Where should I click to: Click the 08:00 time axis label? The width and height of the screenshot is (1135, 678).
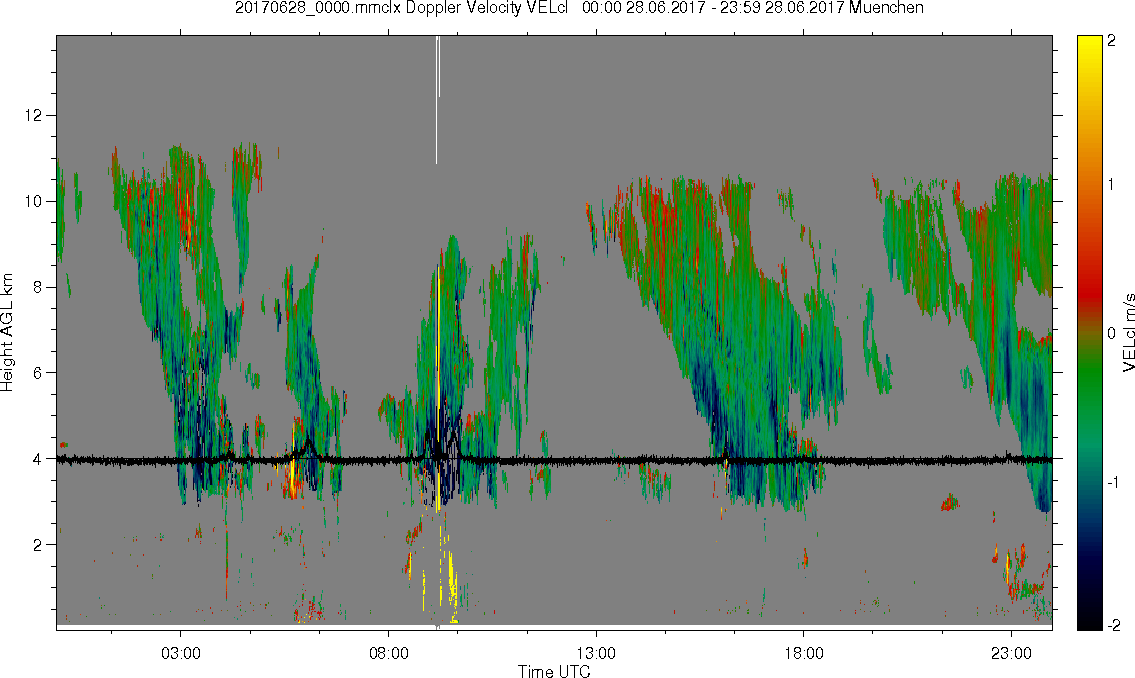click(x=389, y=654)
